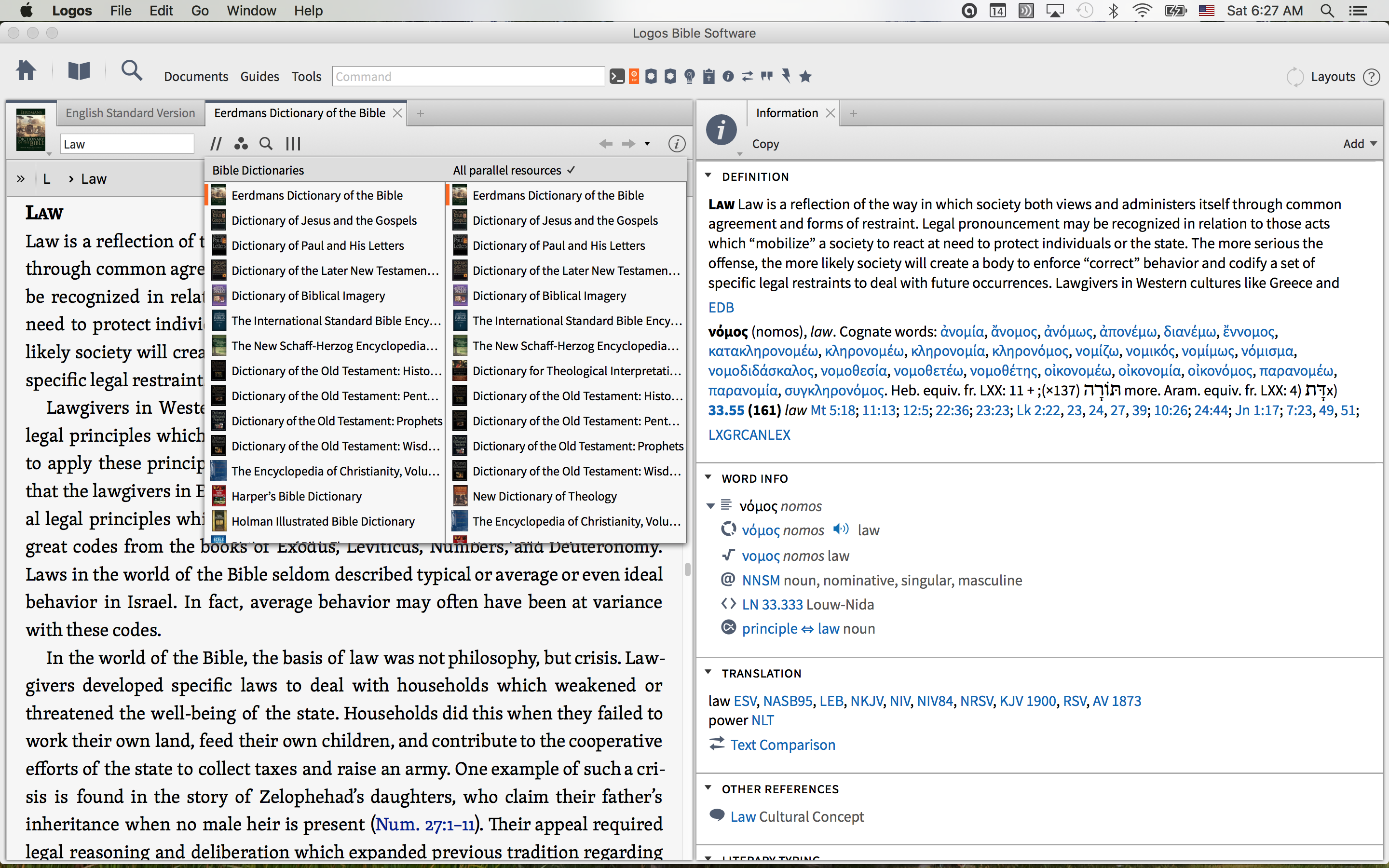Collapse the OTHER REFERENCES section

coord(708,787)
